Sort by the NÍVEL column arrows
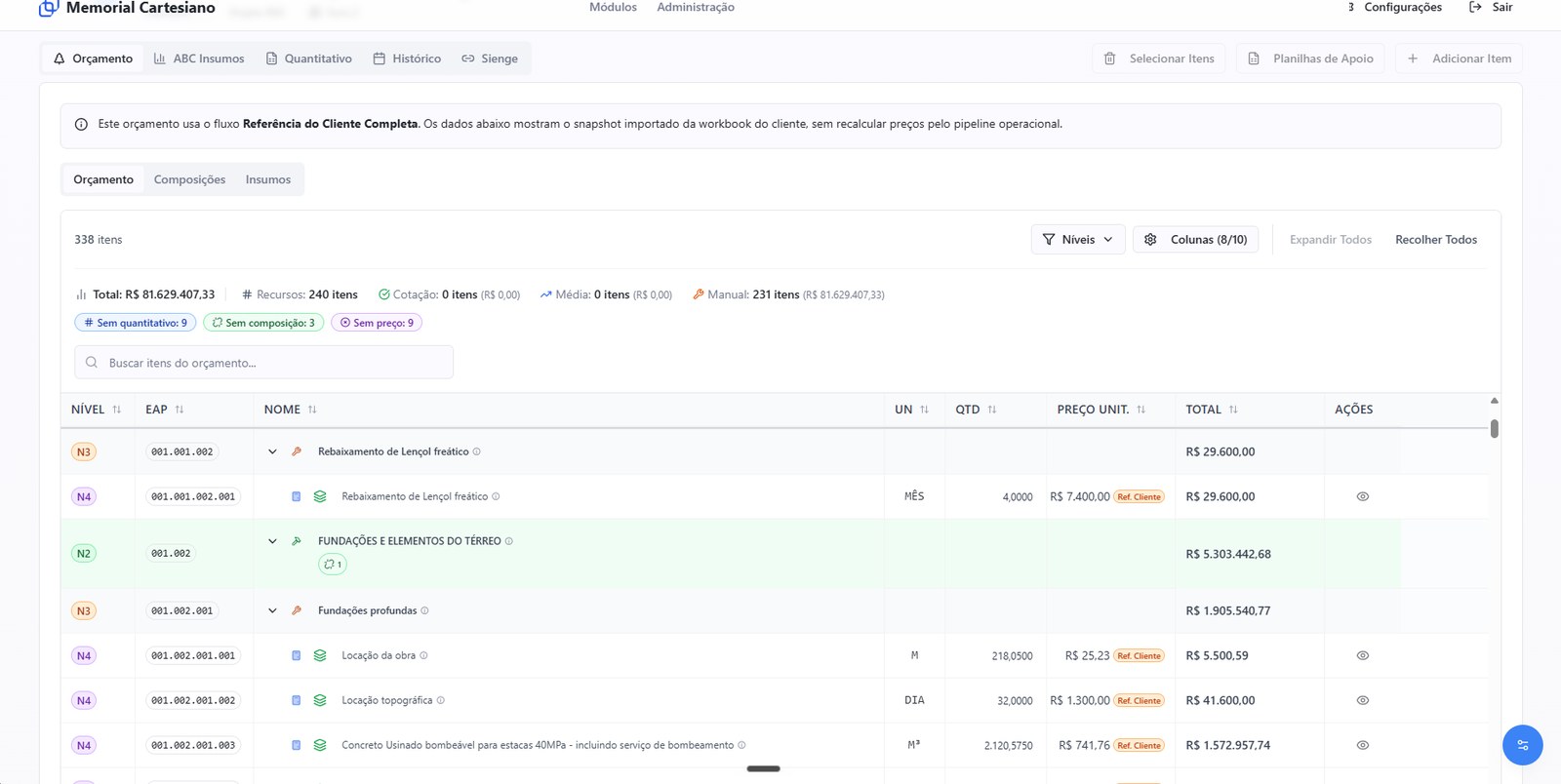 (117, 410)
